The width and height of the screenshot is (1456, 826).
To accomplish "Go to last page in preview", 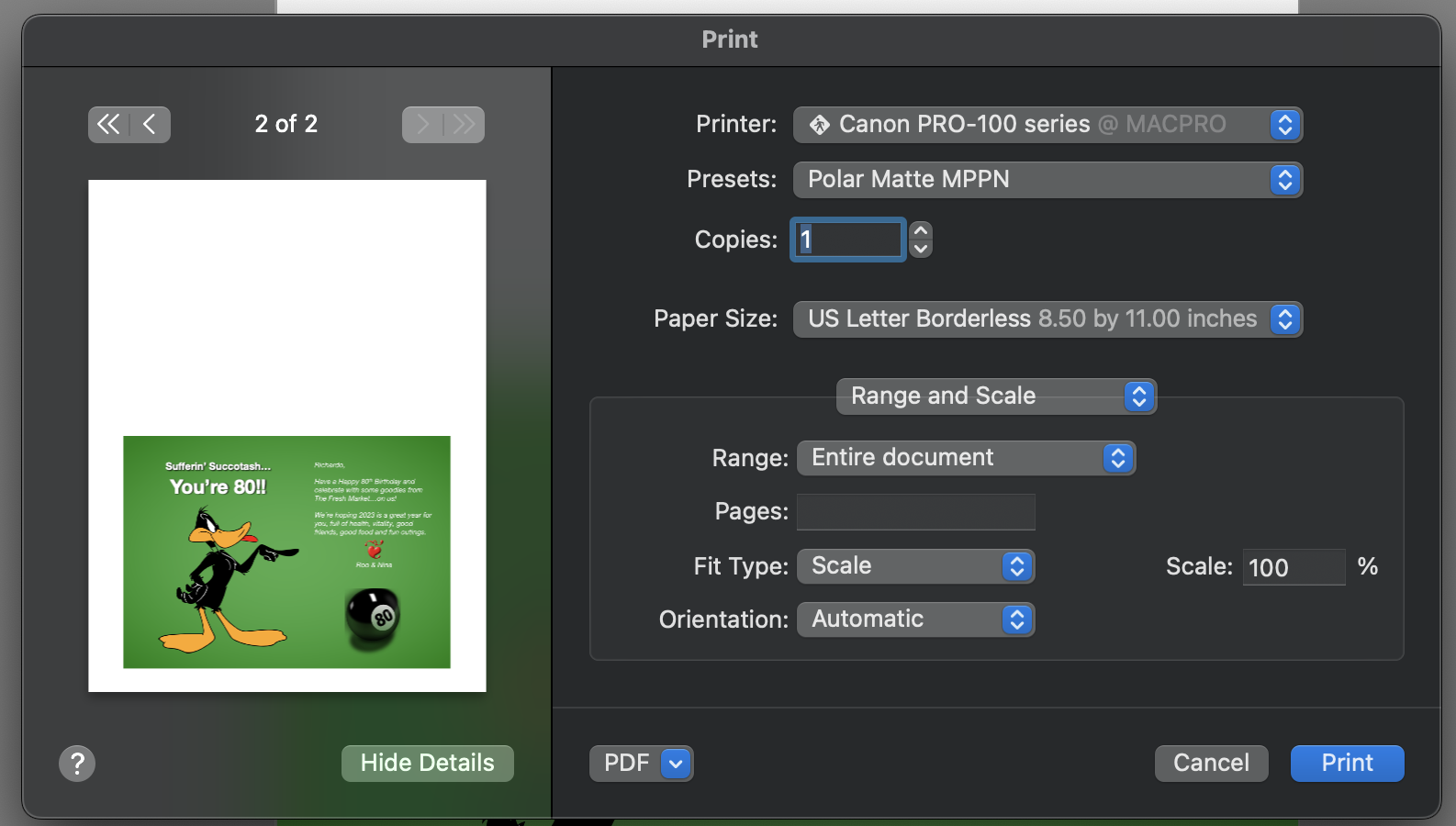I will (465, 125).
